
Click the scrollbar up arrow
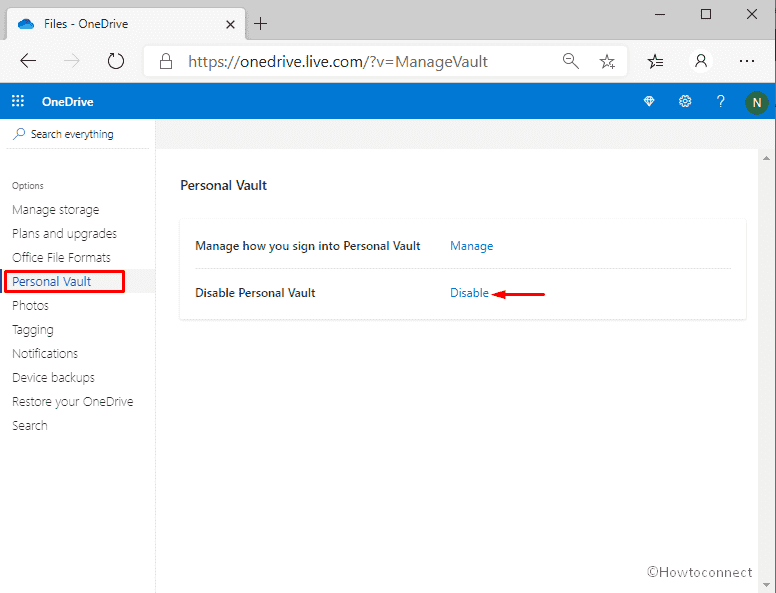pos(766,158)
